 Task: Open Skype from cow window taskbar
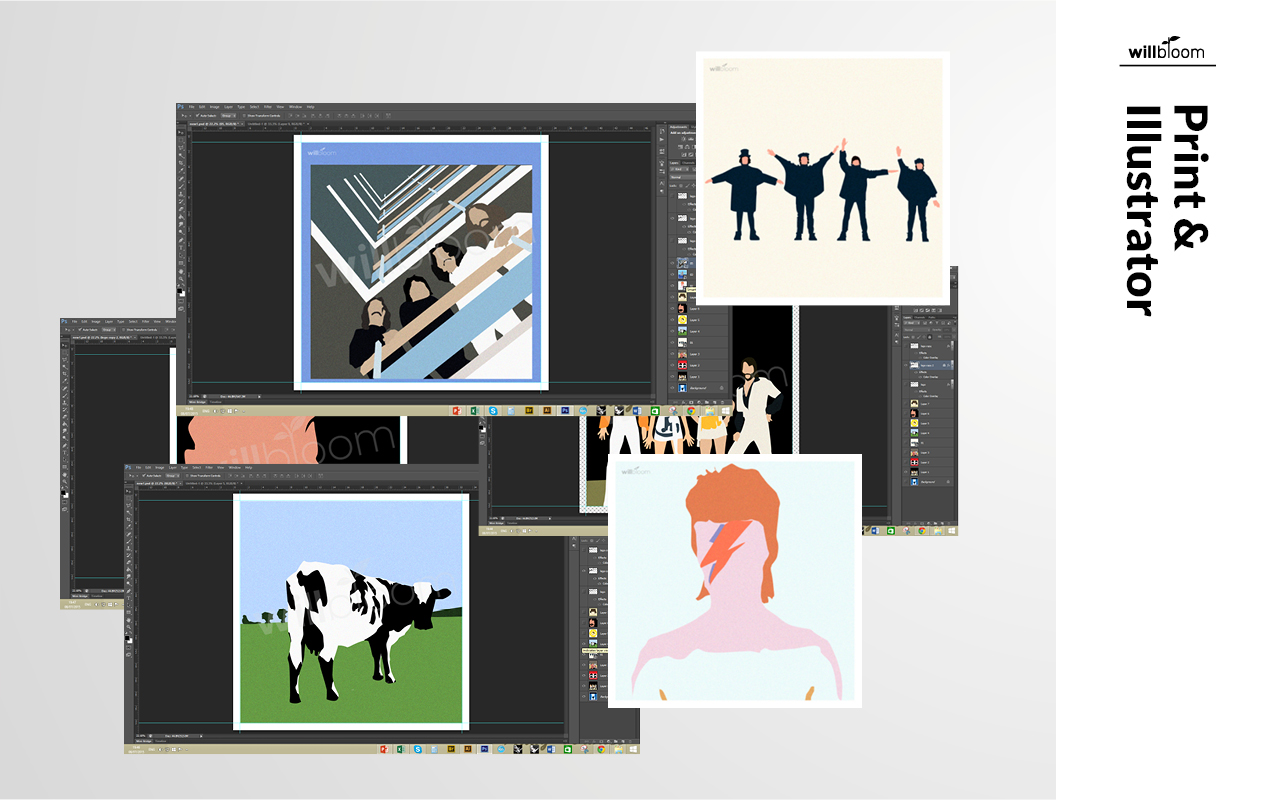point(418,749)
